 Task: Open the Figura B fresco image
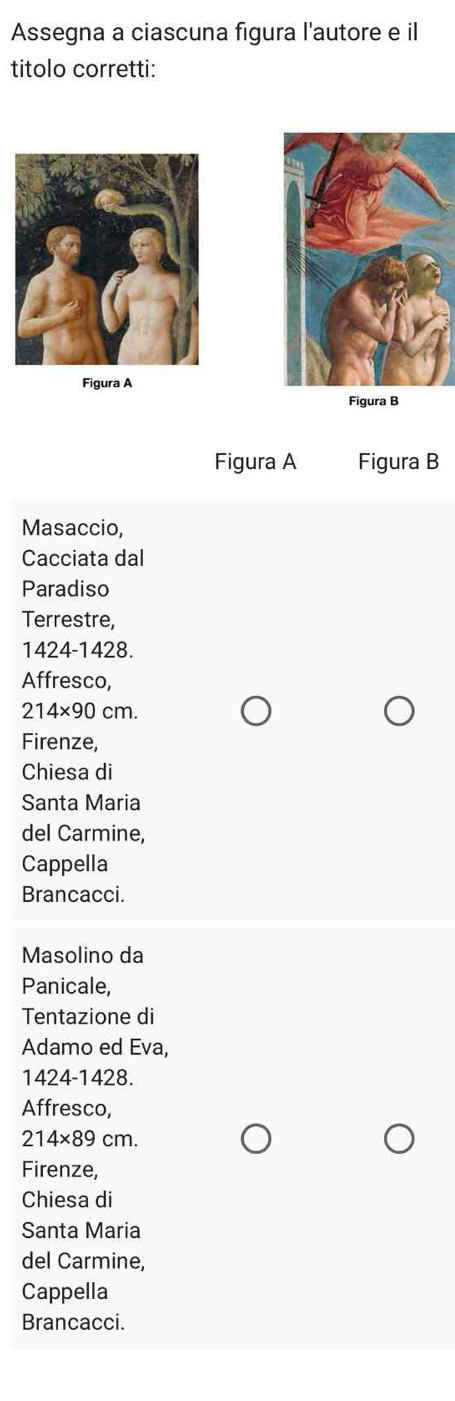[x=370, y=259]
